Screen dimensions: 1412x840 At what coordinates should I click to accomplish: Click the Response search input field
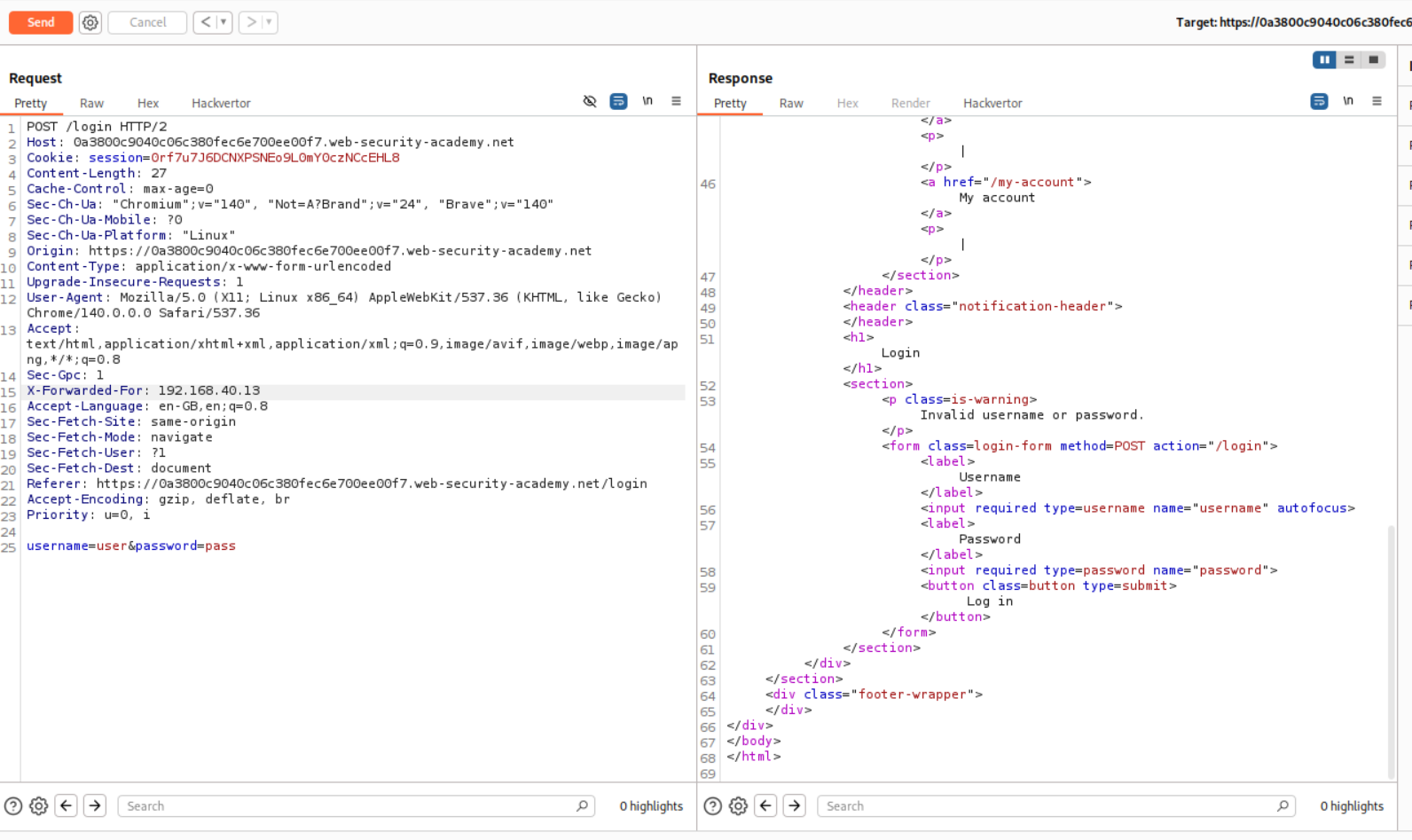click(x=1047, y=806)
